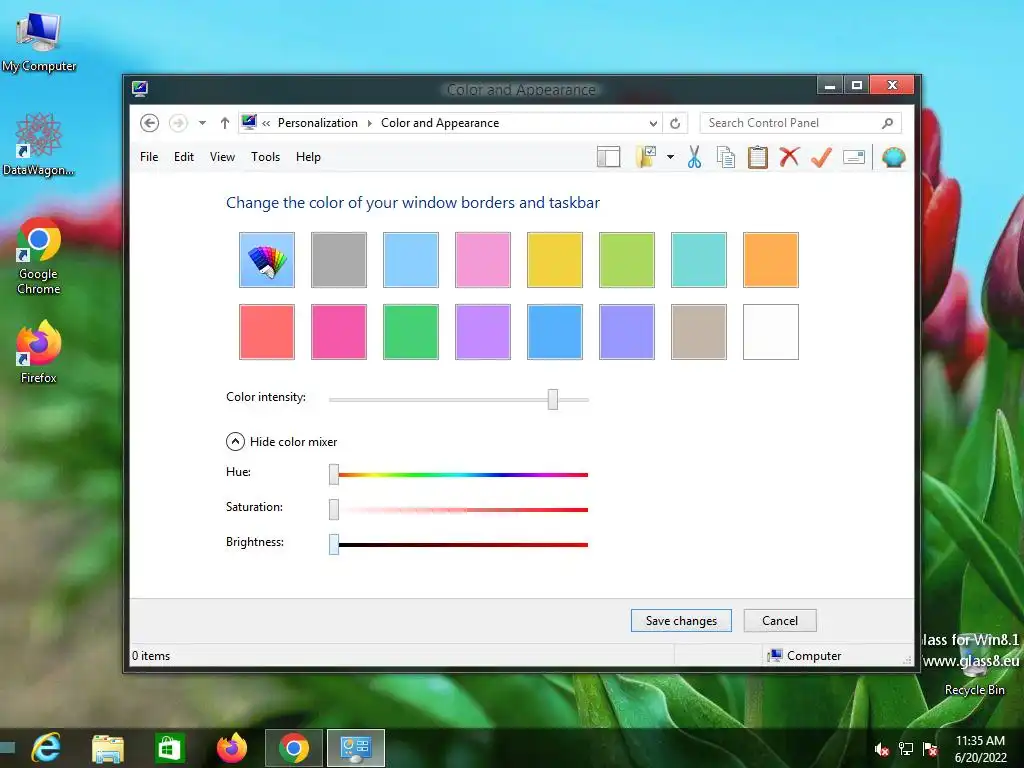Click the Cut scissors icon
Screen dimensions: 1024x768
tap(694, 157)
